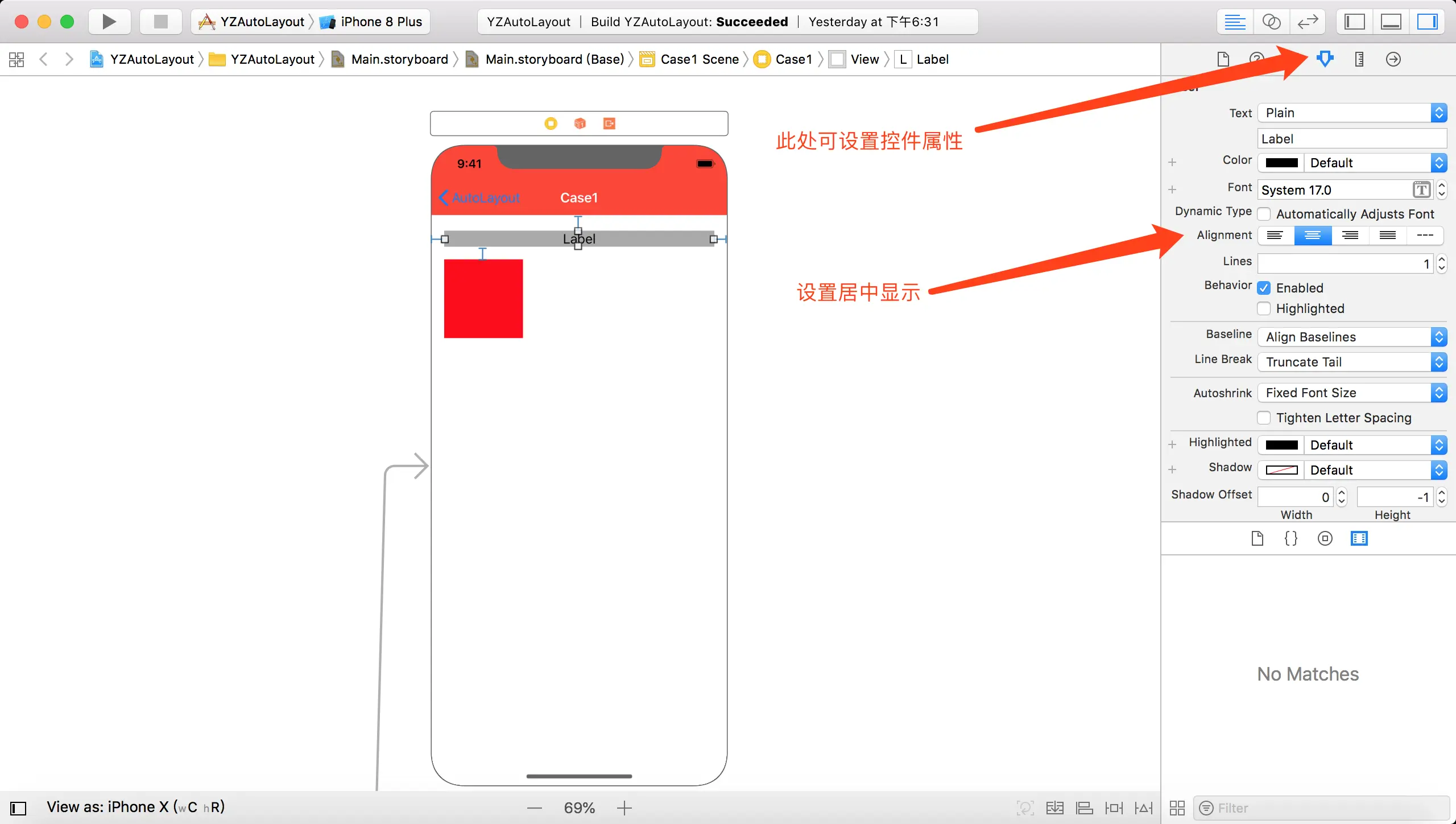Open the Add New Constraints menu

coord(1114,807)
